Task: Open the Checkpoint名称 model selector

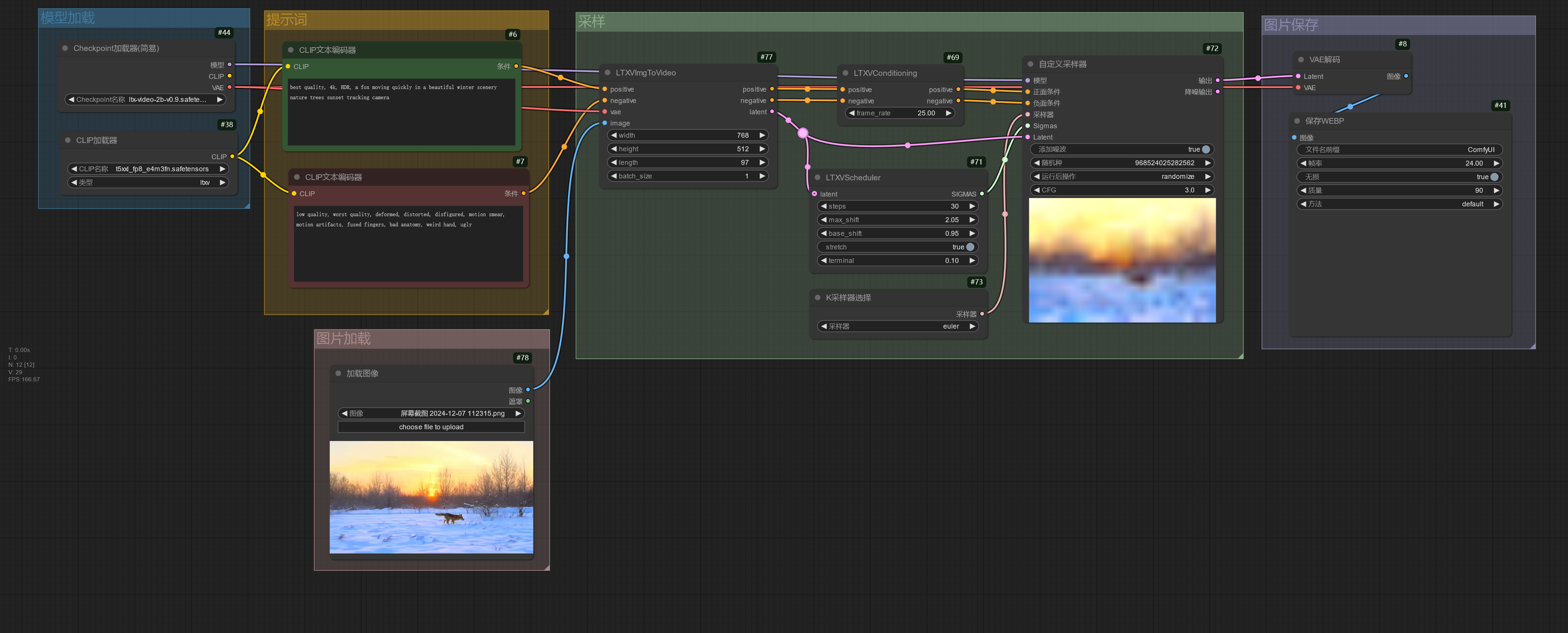Action: (x=145, y=100)
